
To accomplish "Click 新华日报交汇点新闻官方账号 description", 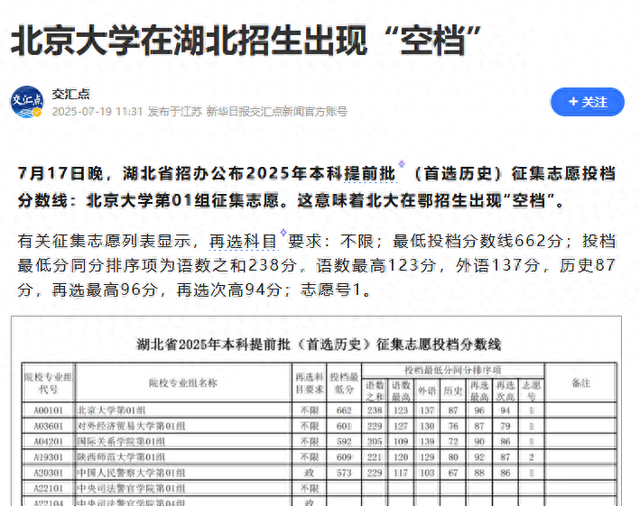I will [277, 111].
